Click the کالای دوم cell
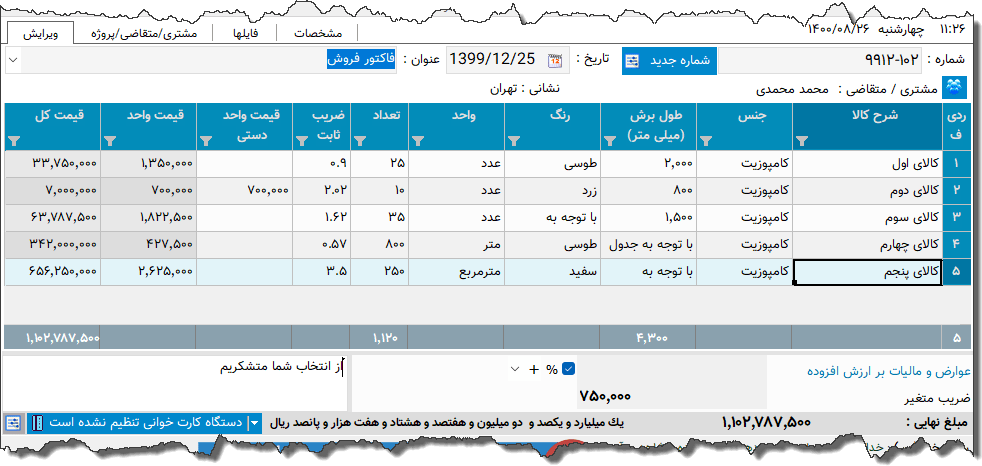This screenshot has height=466, width=982. coord(868,191)
